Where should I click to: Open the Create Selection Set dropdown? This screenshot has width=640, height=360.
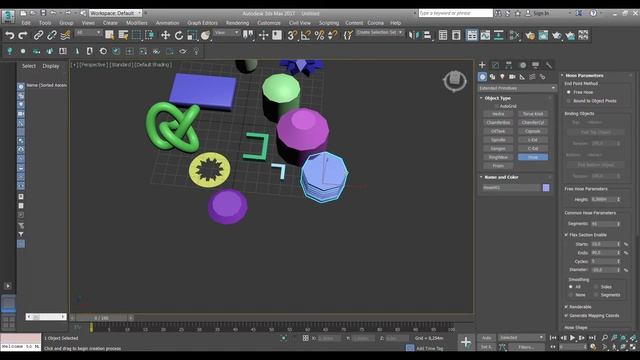pyautogui.click(x=379, y=33)
